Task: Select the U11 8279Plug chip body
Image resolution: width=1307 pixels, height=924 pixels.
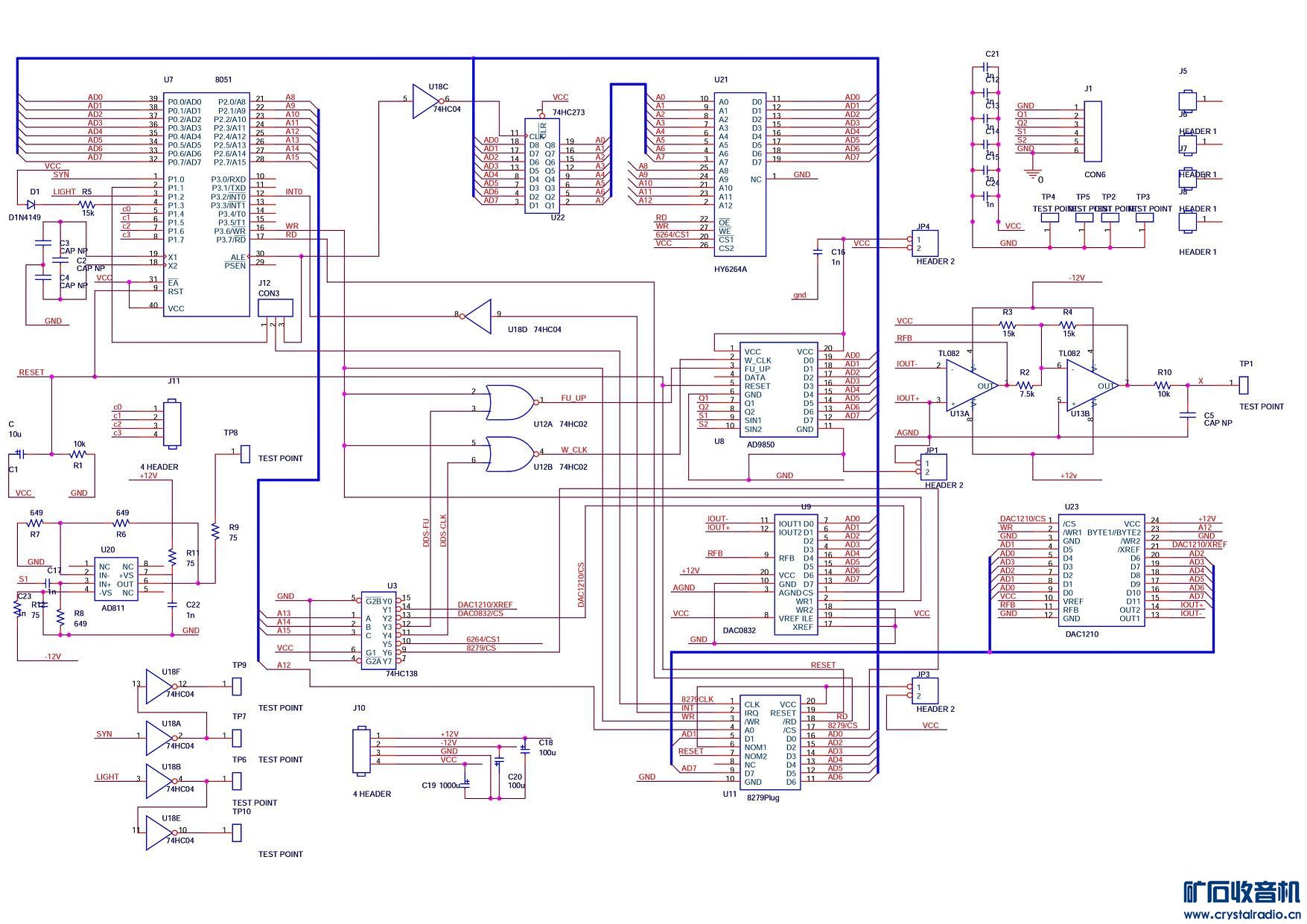Action: (x=770, y=742)
